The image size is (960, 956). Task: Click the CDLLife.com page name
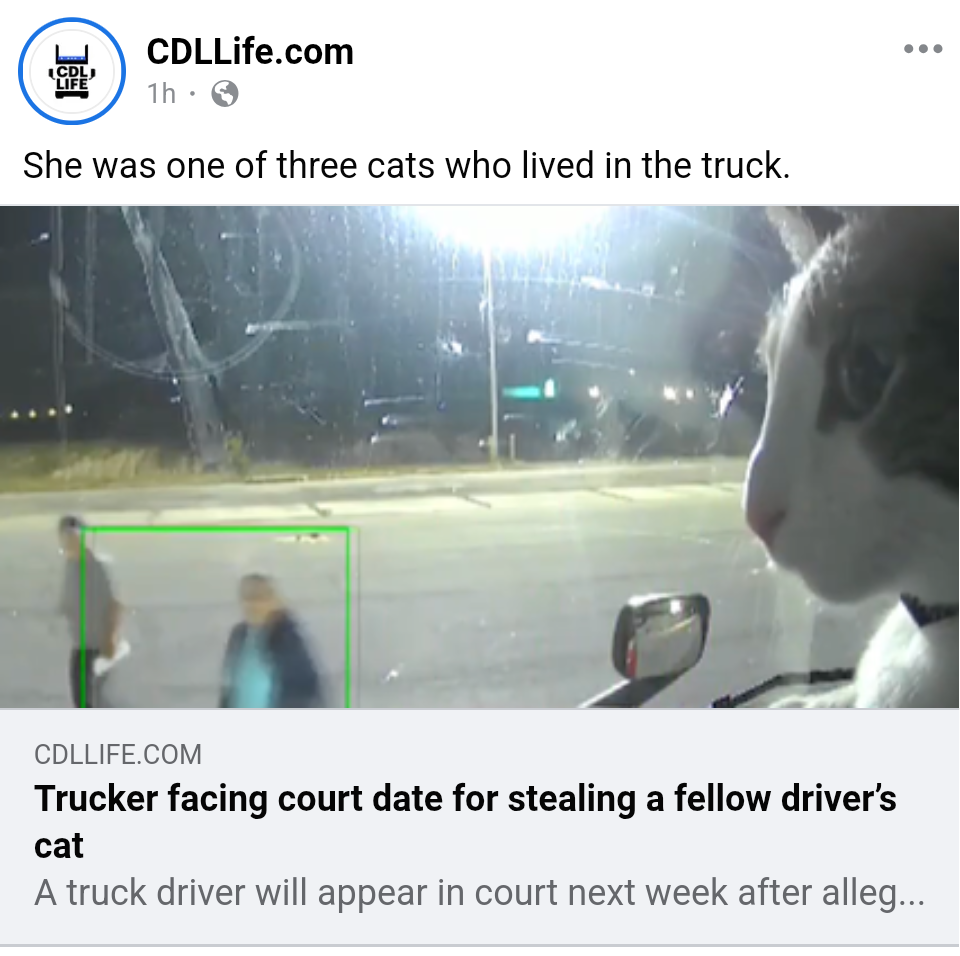click(250, 51)
